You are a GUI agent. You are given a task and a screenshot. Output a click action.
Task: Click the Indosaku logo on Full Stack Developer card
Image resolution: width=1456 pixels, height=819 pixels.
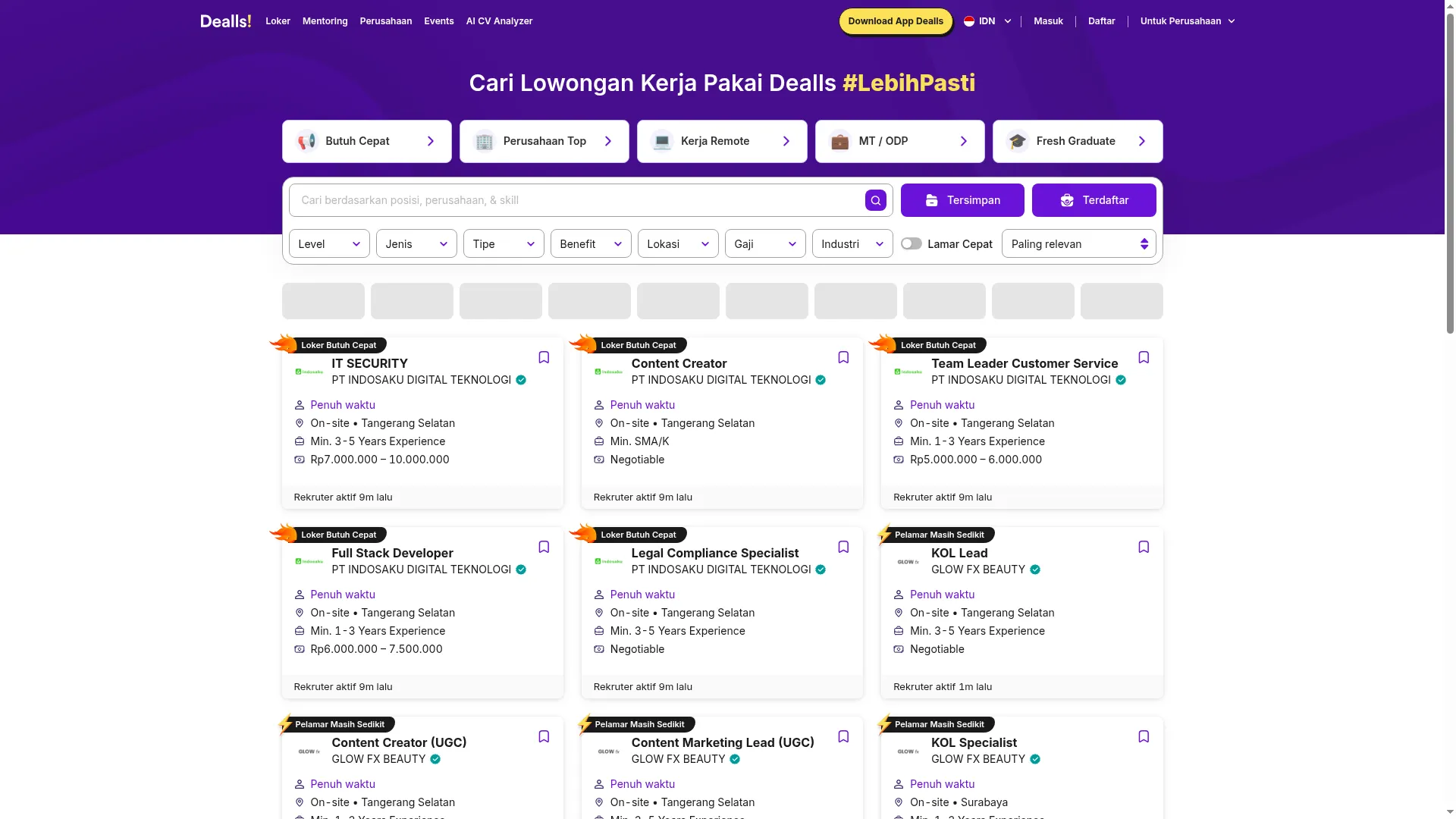(x=309, y=561)
